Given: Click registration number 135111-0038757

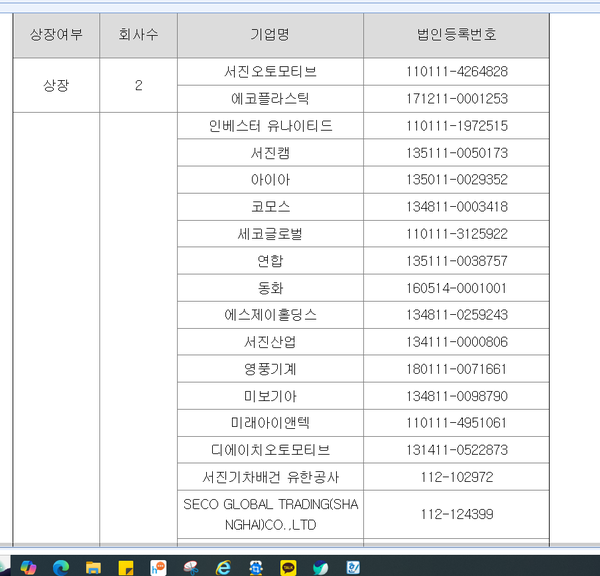Looking at the screenshot, I should 457,261.
